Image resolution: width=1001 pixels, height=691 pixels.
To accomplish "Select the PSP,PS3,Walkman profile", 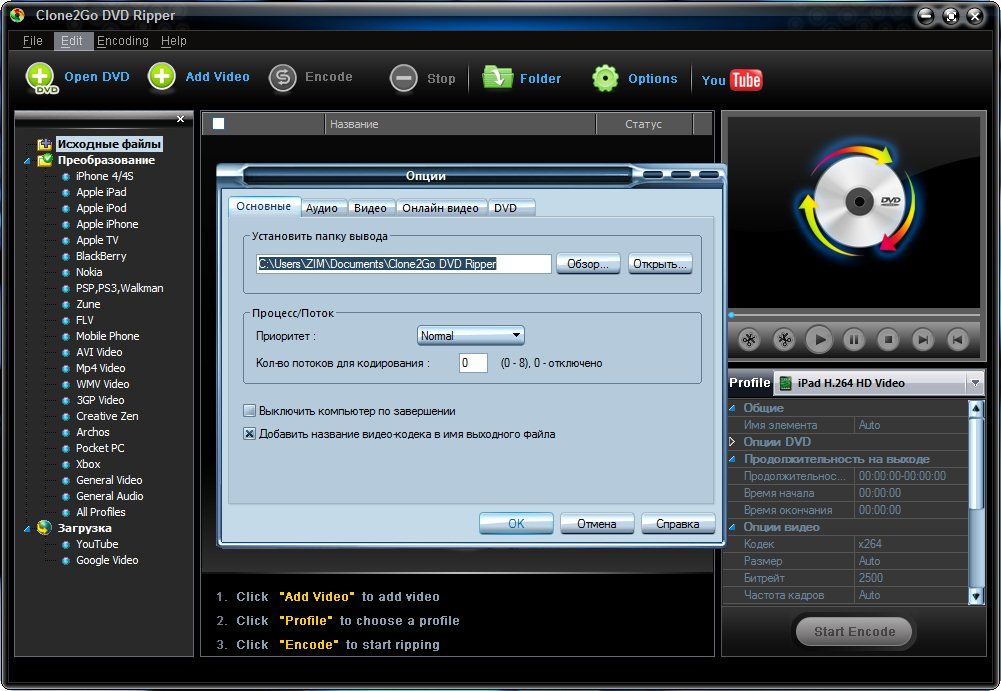I will (119, 288).
